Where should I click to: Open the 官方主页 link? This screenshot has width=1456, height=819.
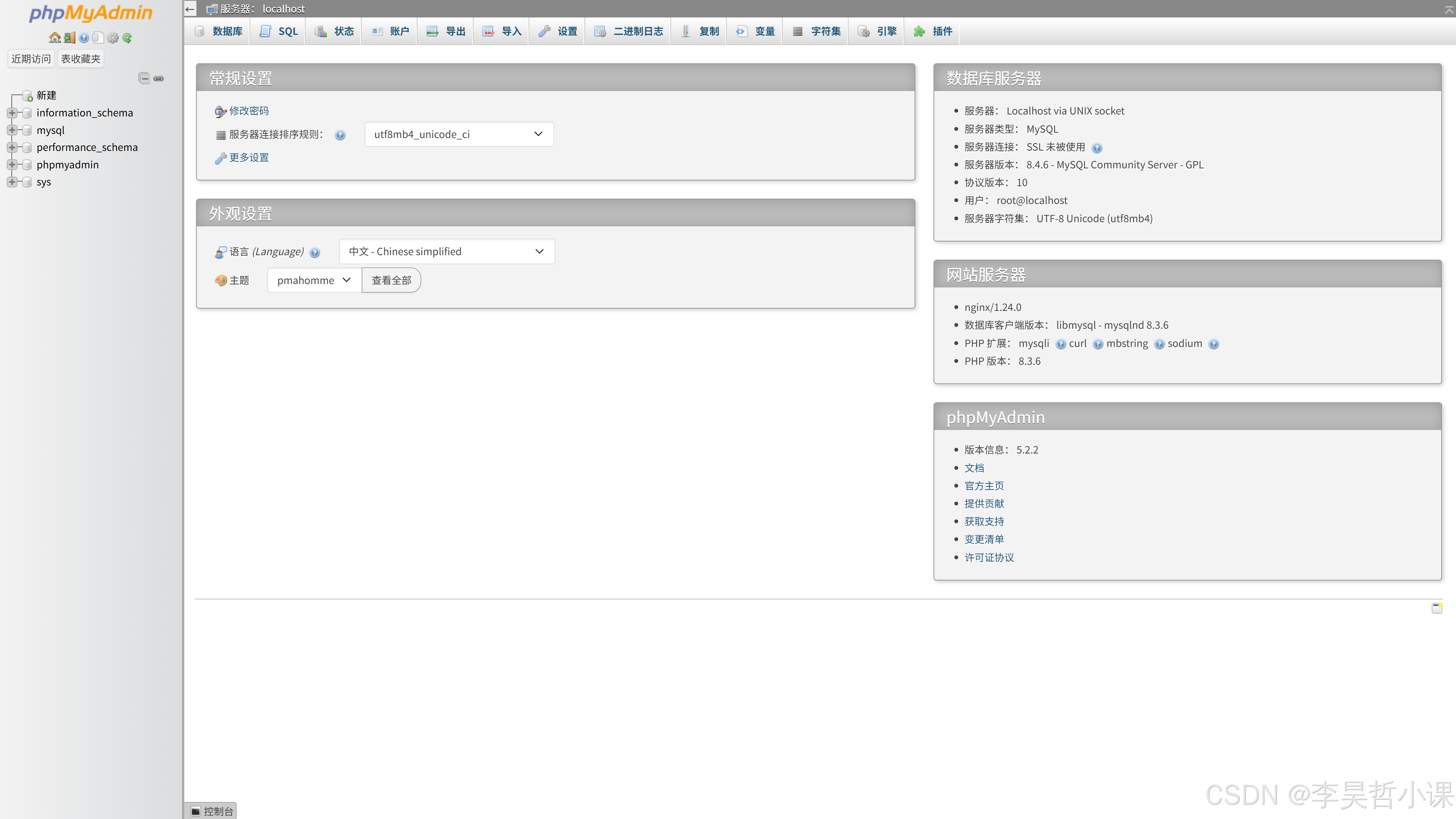pos(984,486)
